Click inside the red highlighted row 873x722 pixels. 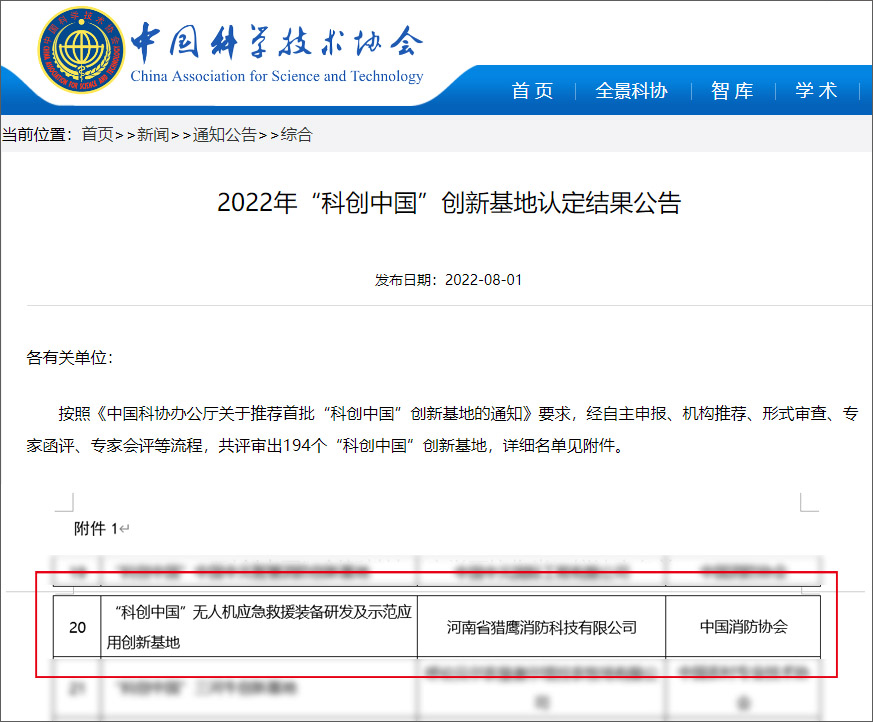(x=436, y=627)
